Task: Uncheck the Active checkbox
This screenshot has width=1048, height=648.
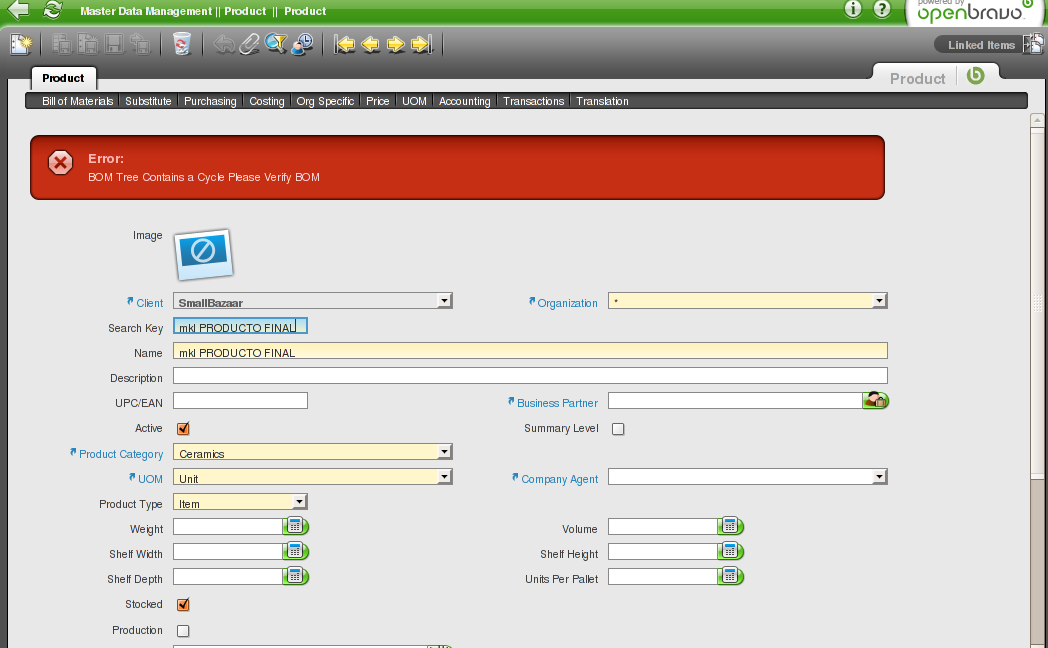Action: (x=183, y=429)
